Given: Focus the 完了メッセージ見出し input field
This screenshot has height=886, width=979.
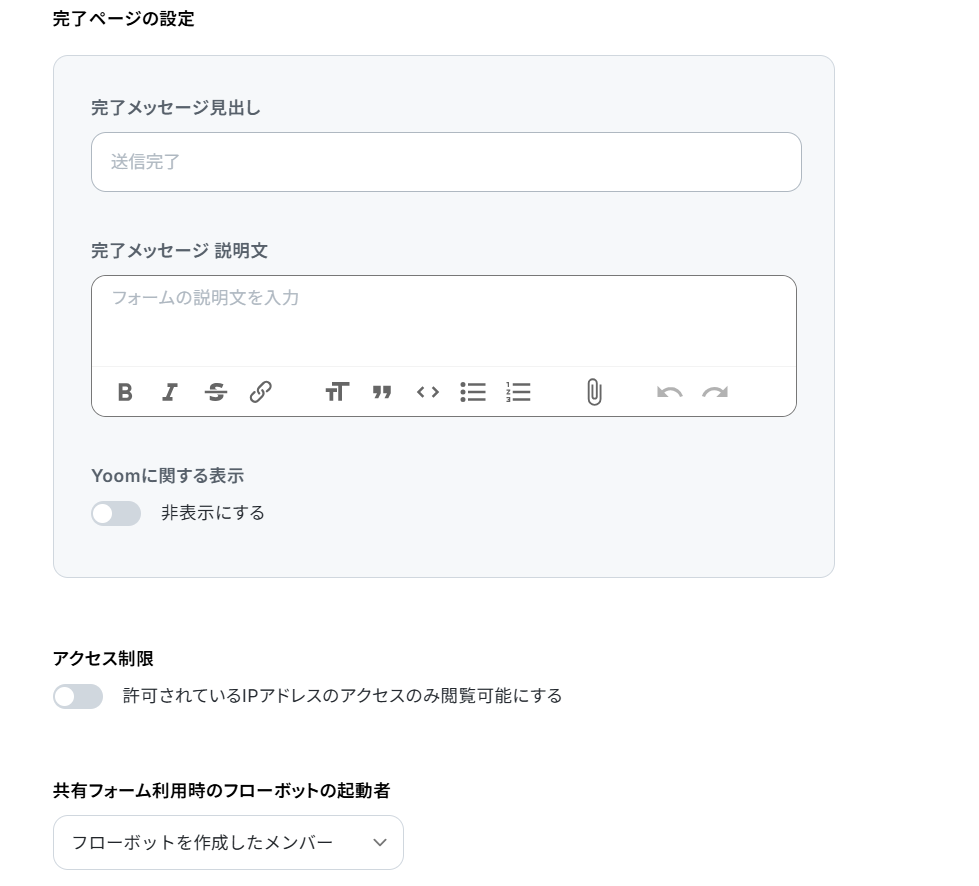Looking at the screenshot, I should (446, 162).
